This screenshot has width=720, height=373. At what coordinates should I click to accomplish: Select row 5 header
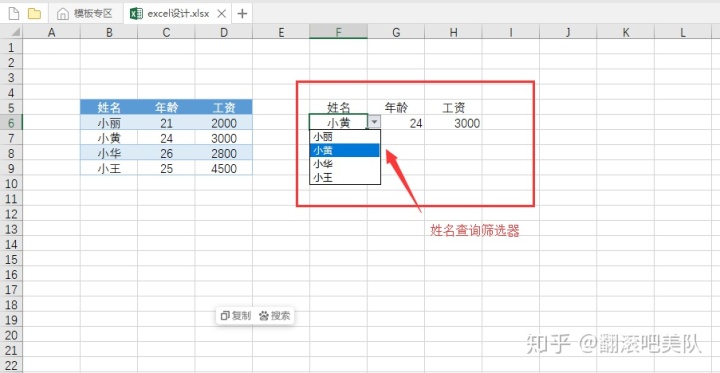click(x=11, y=108)
